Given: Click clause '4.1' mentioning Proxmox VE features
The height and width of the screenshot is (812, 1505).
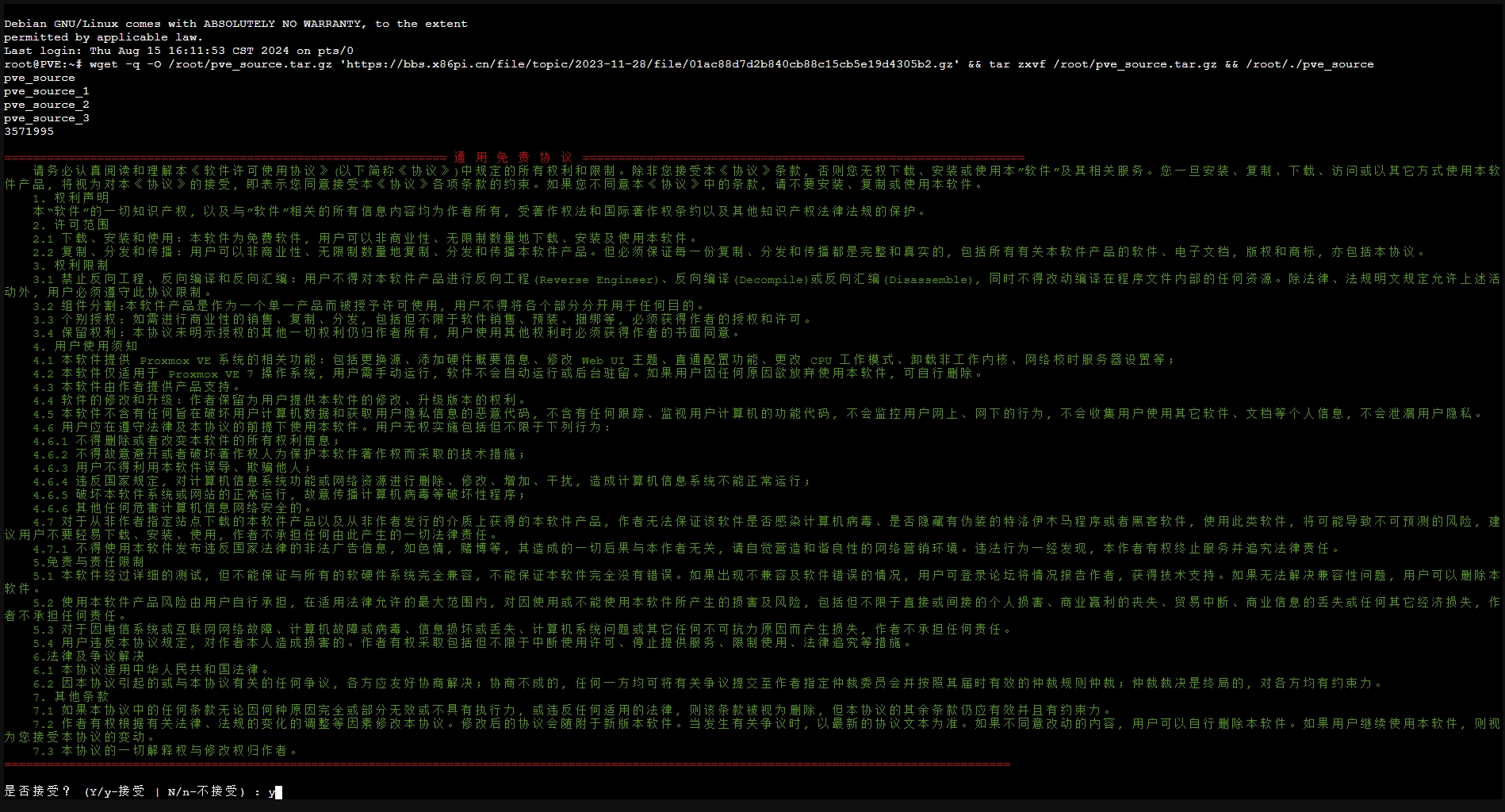Looking at the screenshot, I should [604, 360].
